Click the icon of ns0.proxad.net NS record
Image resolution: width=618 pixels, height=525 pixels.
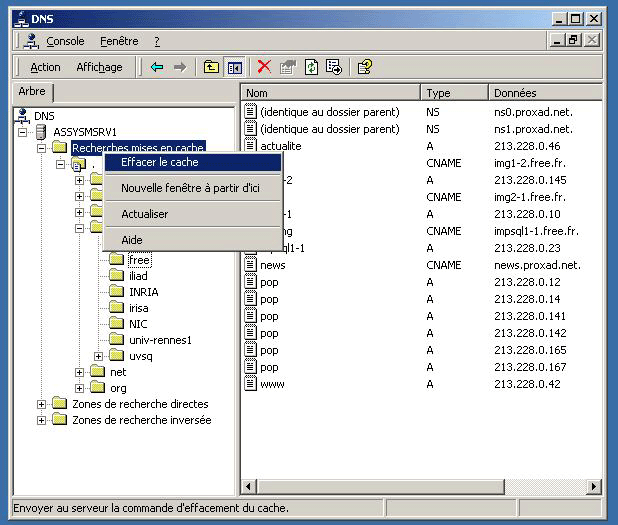coord(250,111)
